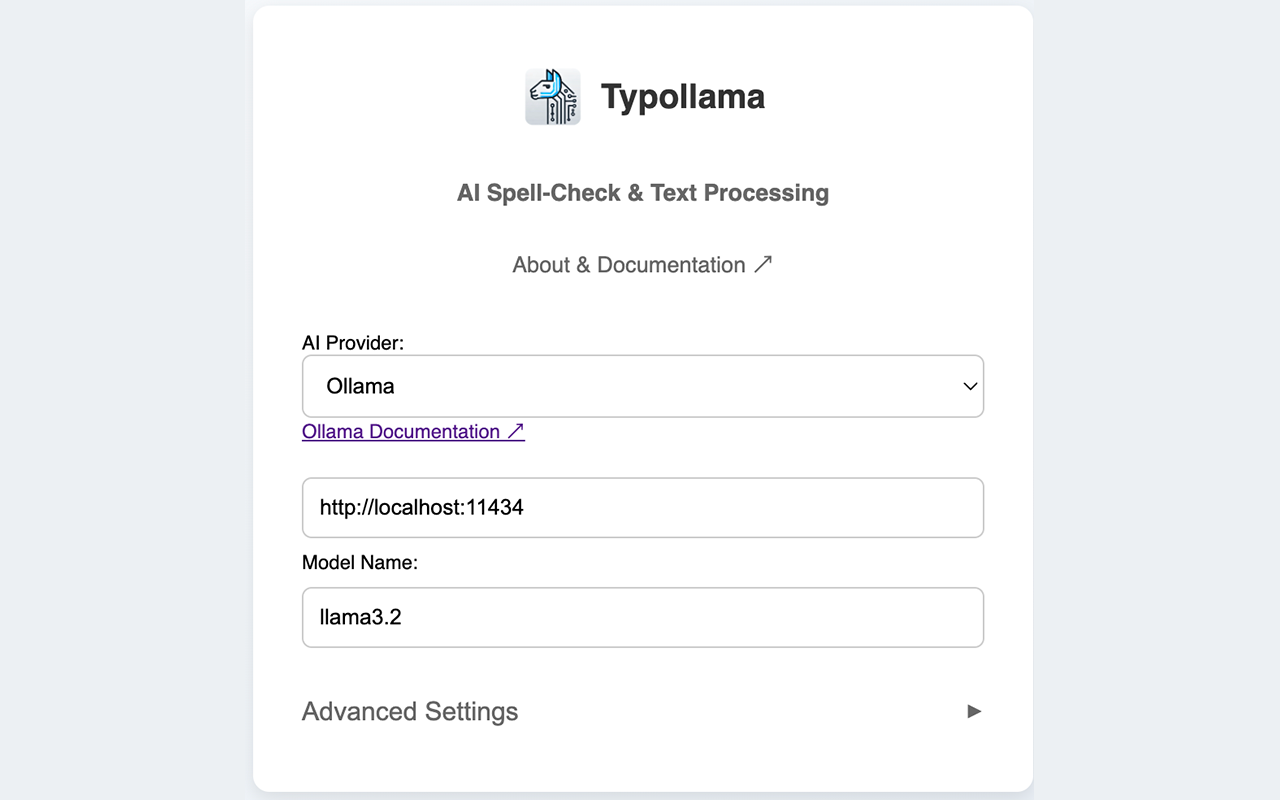Open the About & Documentation page
The image size is (1280, 800).
[x=628, y=264]
